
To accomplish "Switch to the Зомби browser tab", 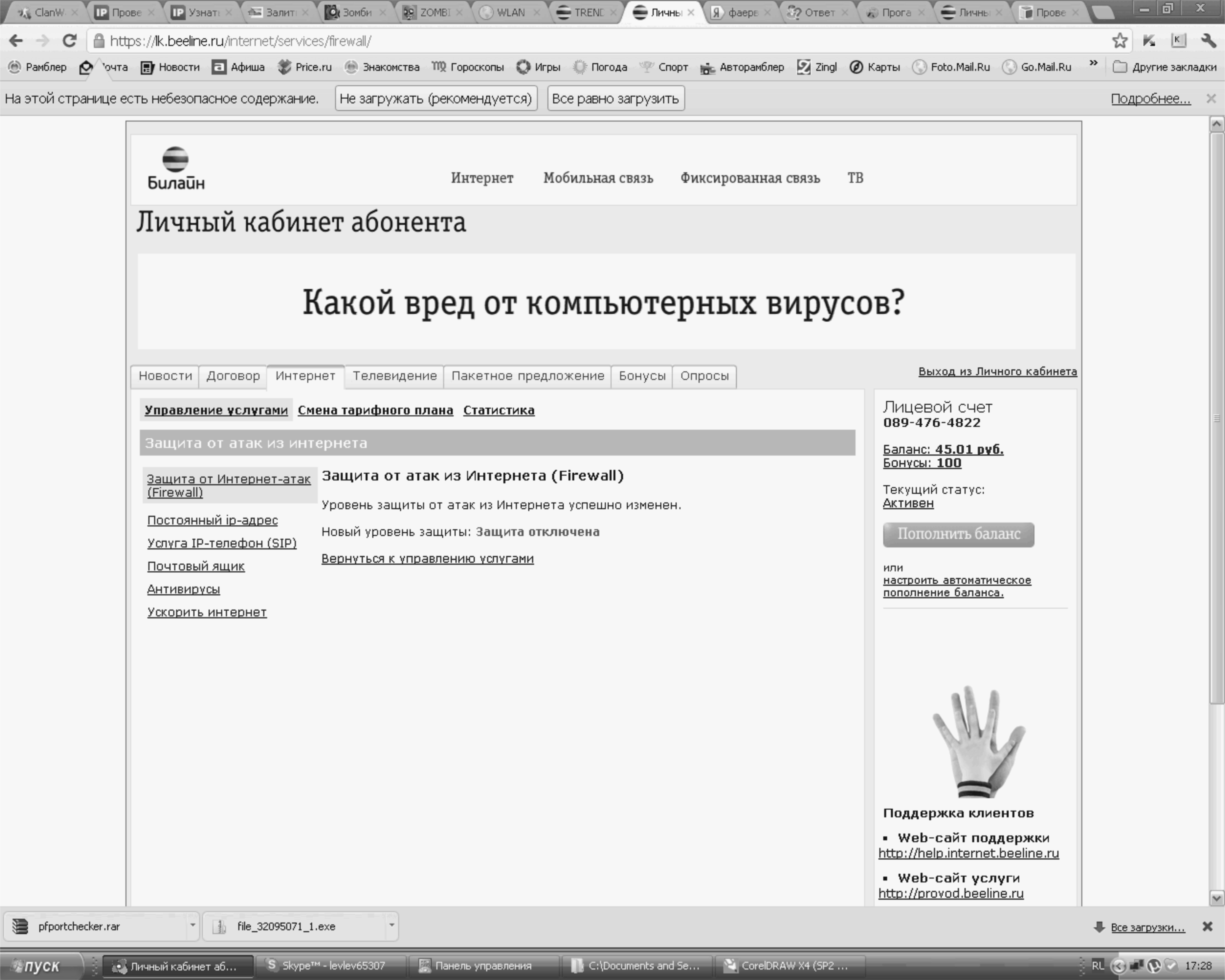I will click(x=355, y=12).
